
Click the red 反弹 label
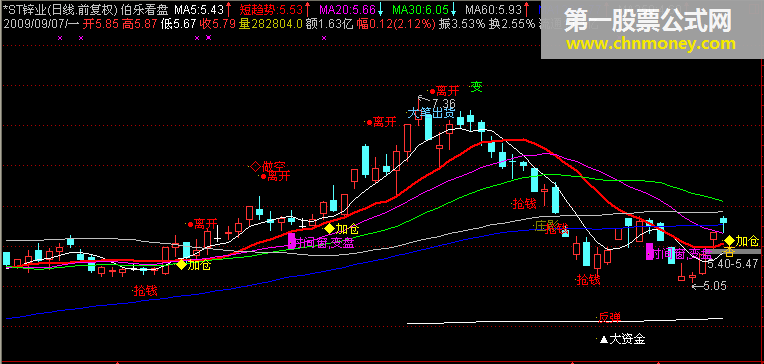610,318
